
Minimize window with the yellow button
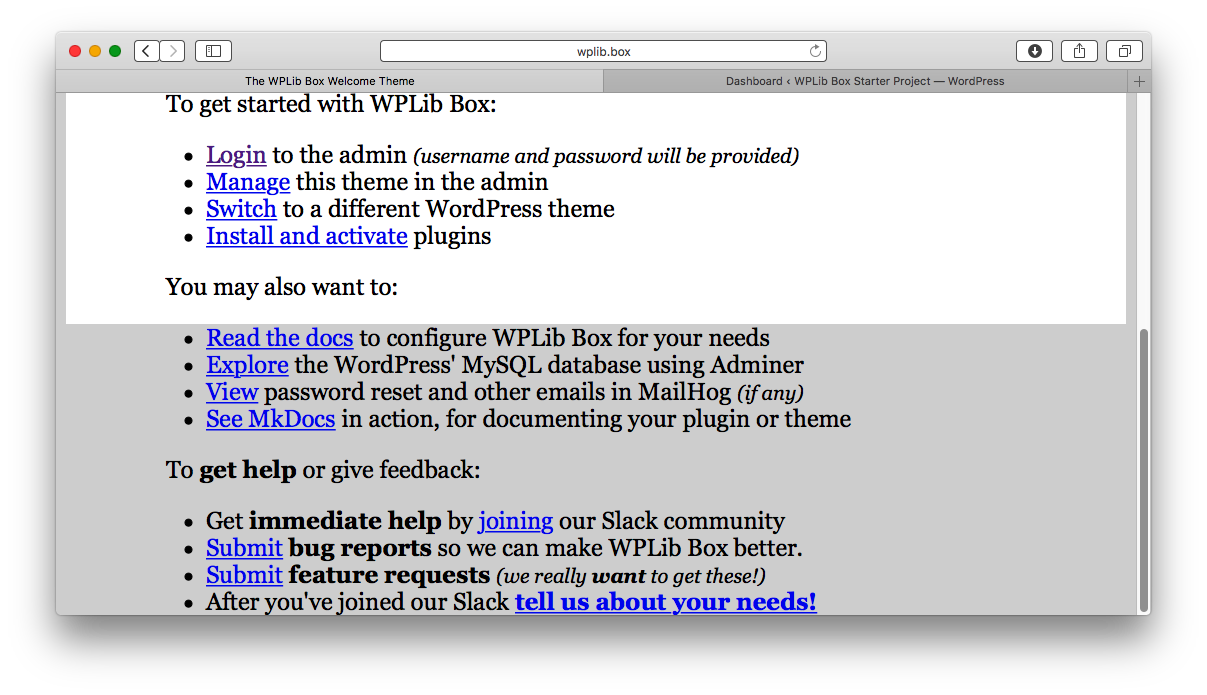(95, 51)
